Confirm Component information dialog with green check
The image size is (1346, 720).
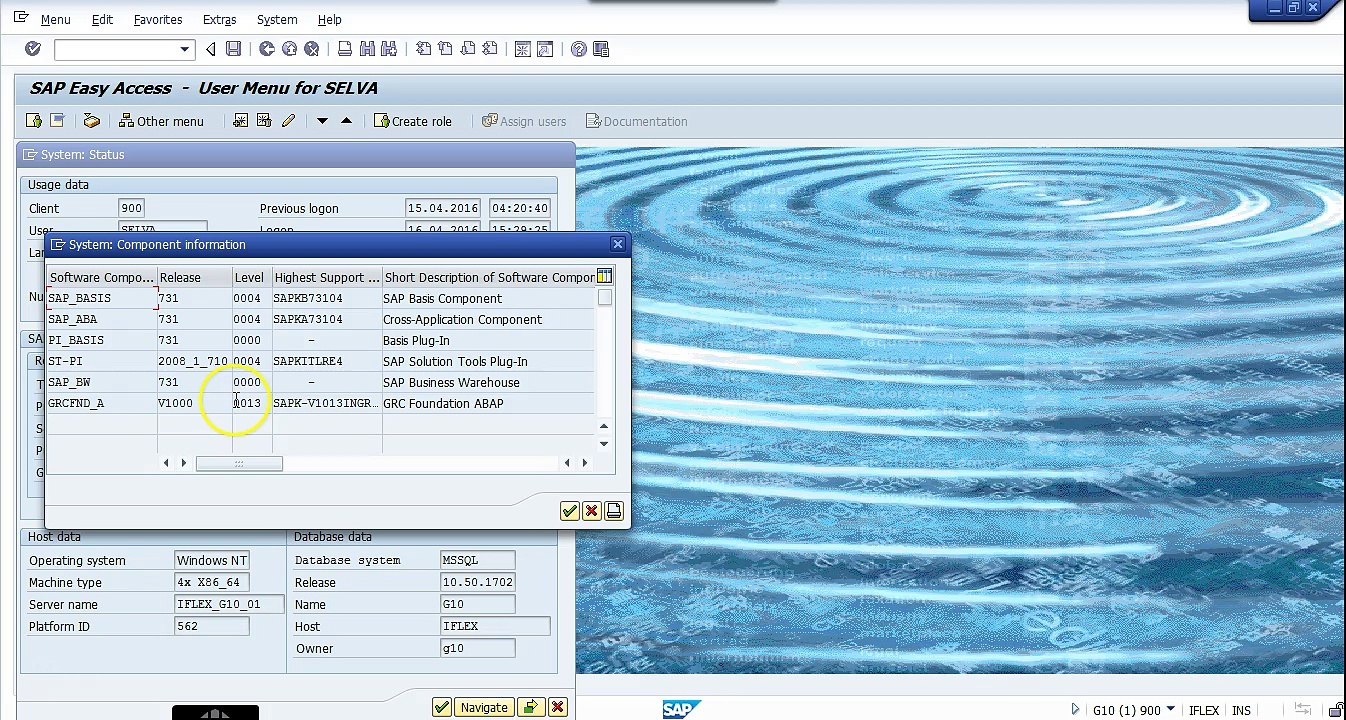(569, 511)
